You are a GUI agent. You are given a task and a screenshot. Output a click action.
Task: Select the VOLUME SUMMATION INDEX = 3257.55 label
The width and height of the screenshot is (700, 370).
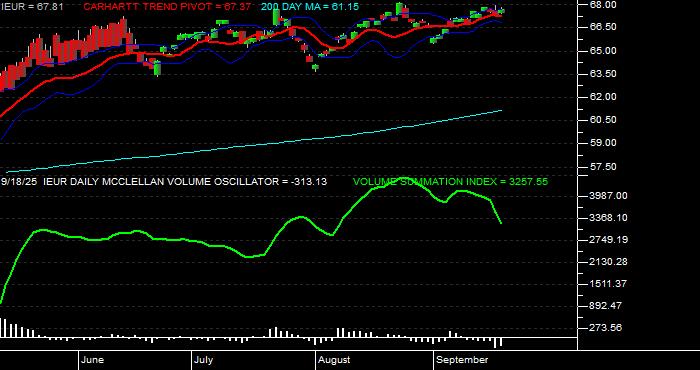(x=450, y=182)
